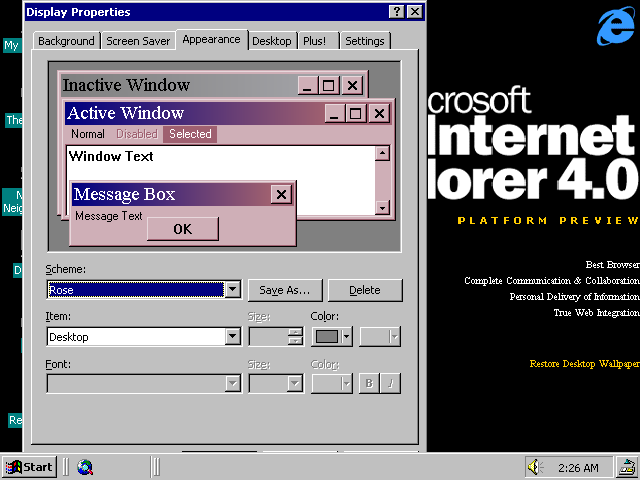Open the Desktop tab
The width and height of the screenshot is (640, 480).
[x=272, y=41]
